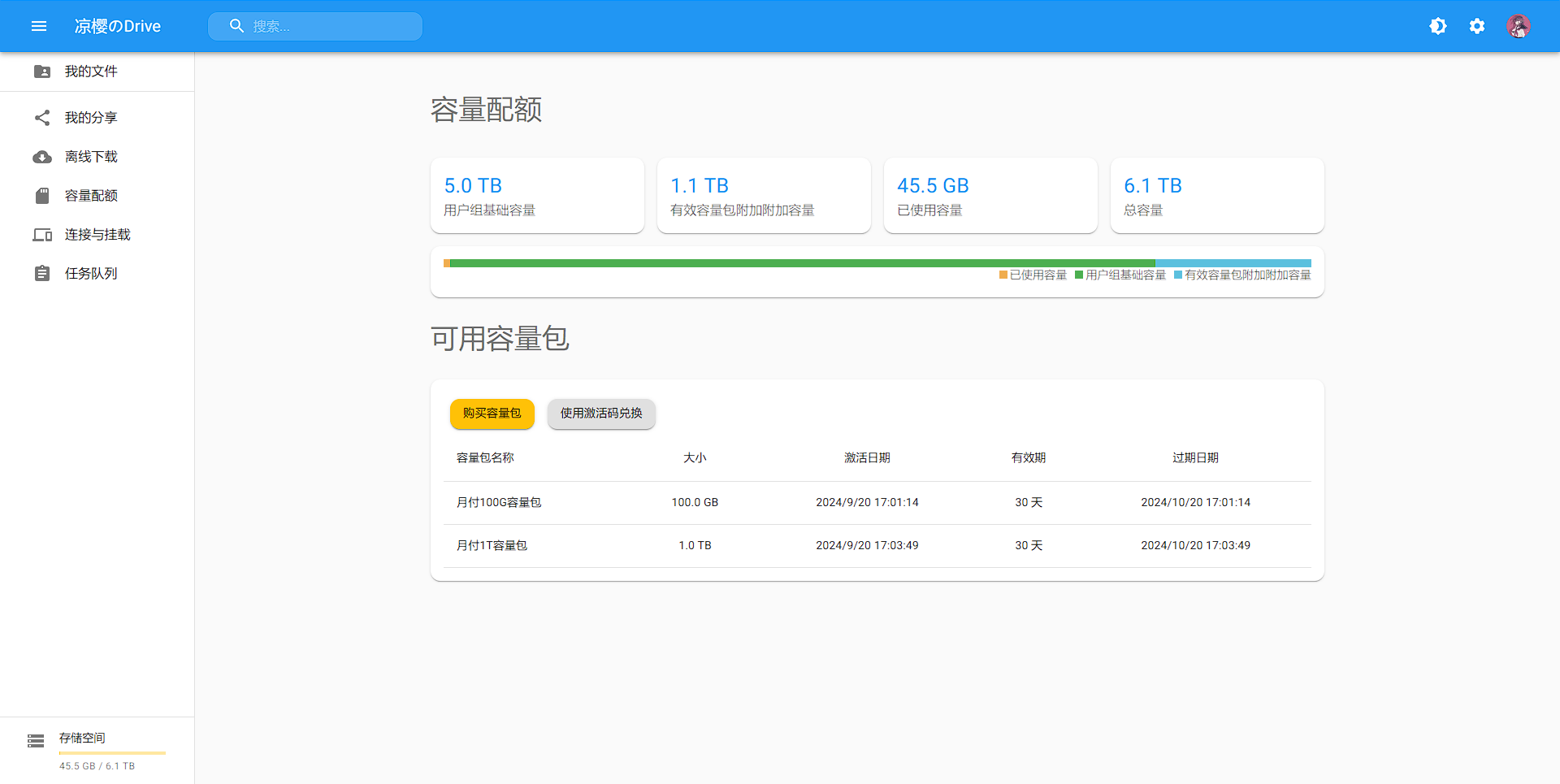Click activation date 2024/9/20 17:01:14
1560x784 pixels.
[x=867, y=503]
